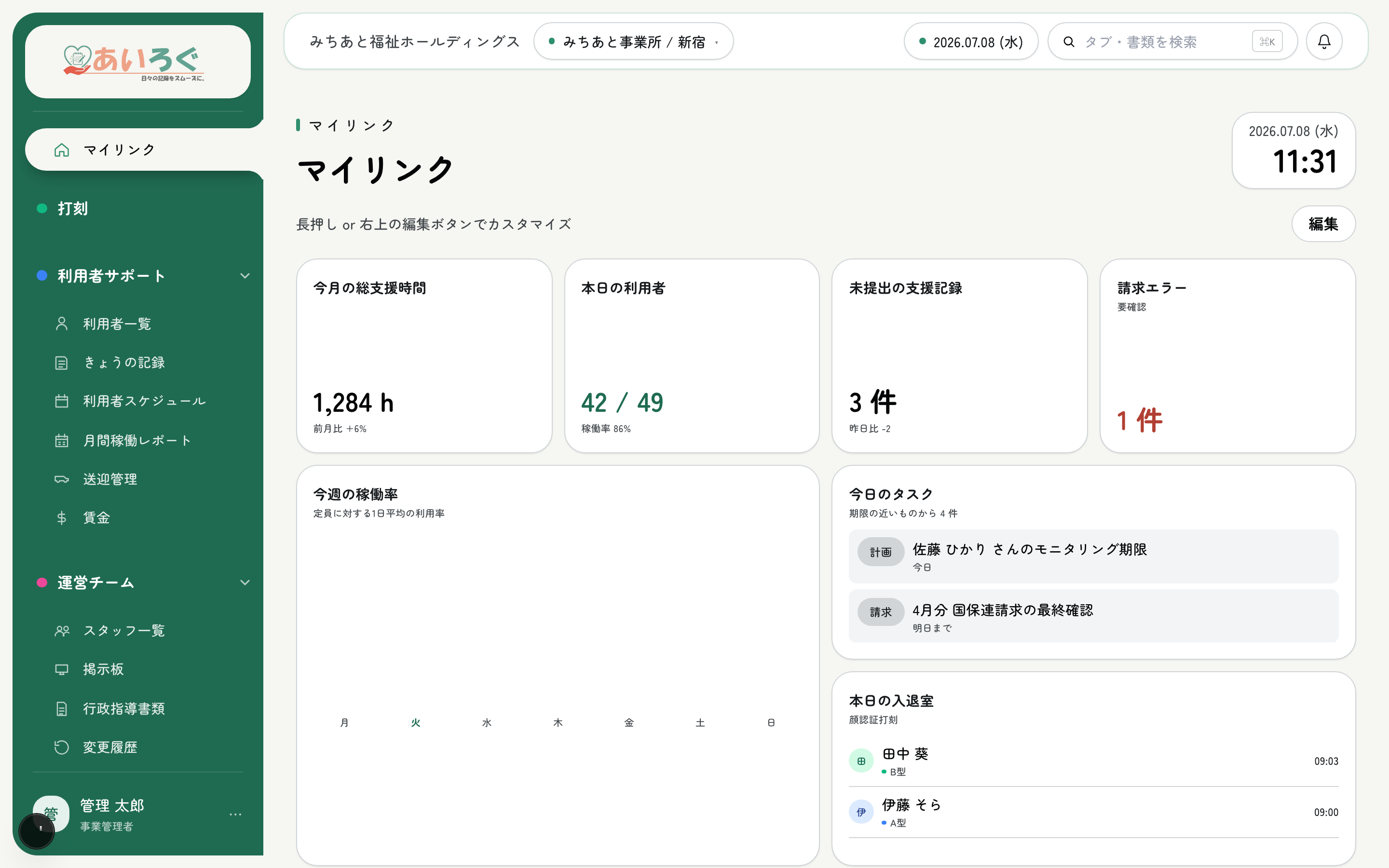Click the 火 day label in the chart
Image resolution: width=1389 pixels, height=868 pixels.
416,723
